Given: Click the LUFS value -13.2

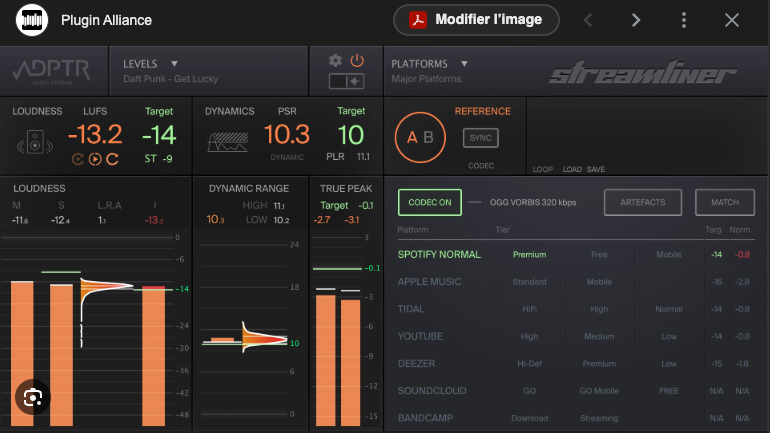Looking at the screenshot, I should click(x=95, y=135).
